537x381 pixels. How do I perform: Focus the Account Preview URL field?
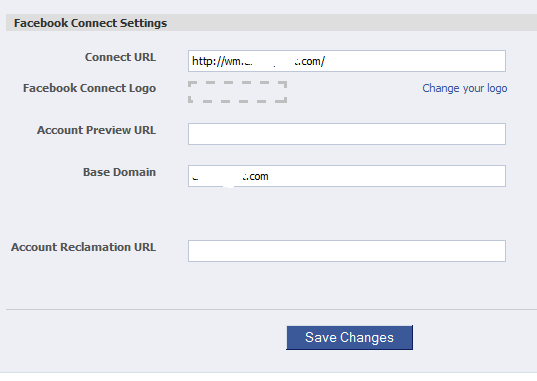click(347, 134)
